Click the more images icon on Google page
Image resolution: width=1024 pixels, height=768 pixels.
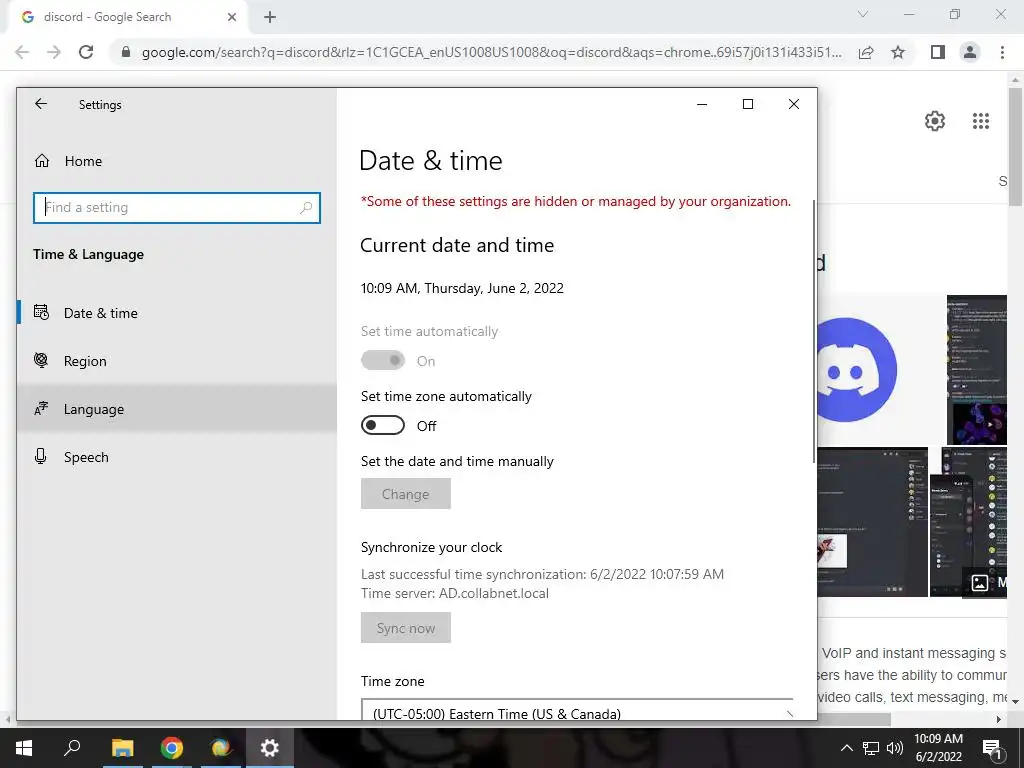click(x=980, y=583)
